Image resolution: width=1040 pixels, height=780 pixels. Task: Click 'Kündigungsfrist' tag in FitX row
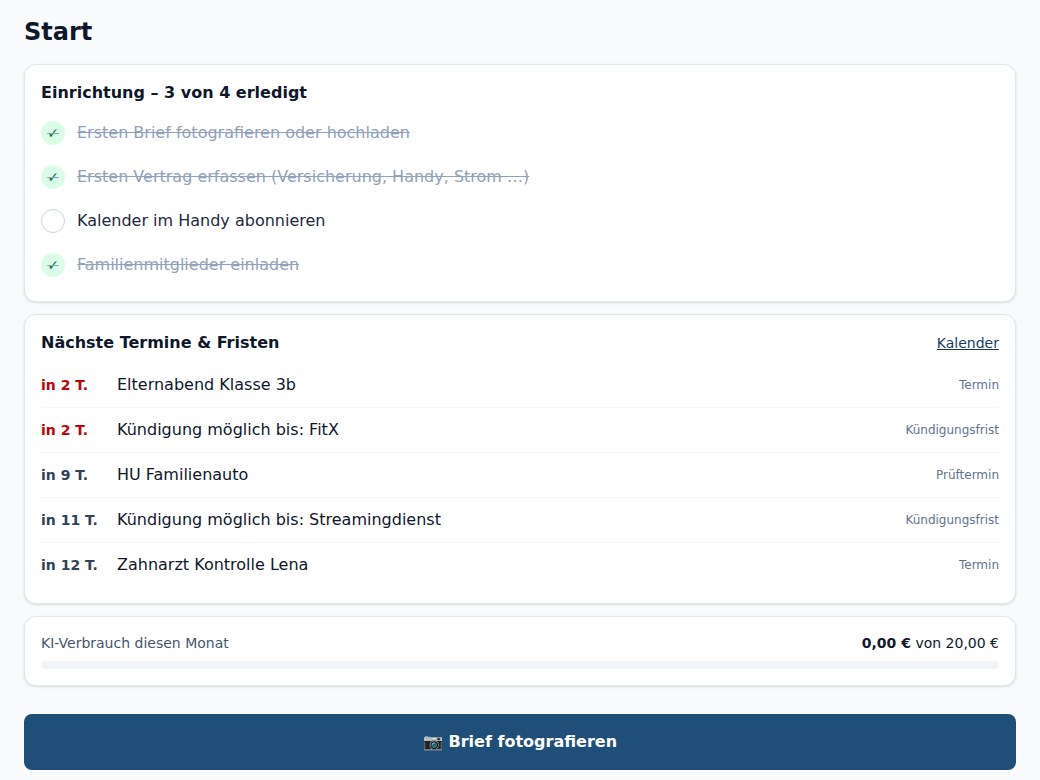(952, 430)
